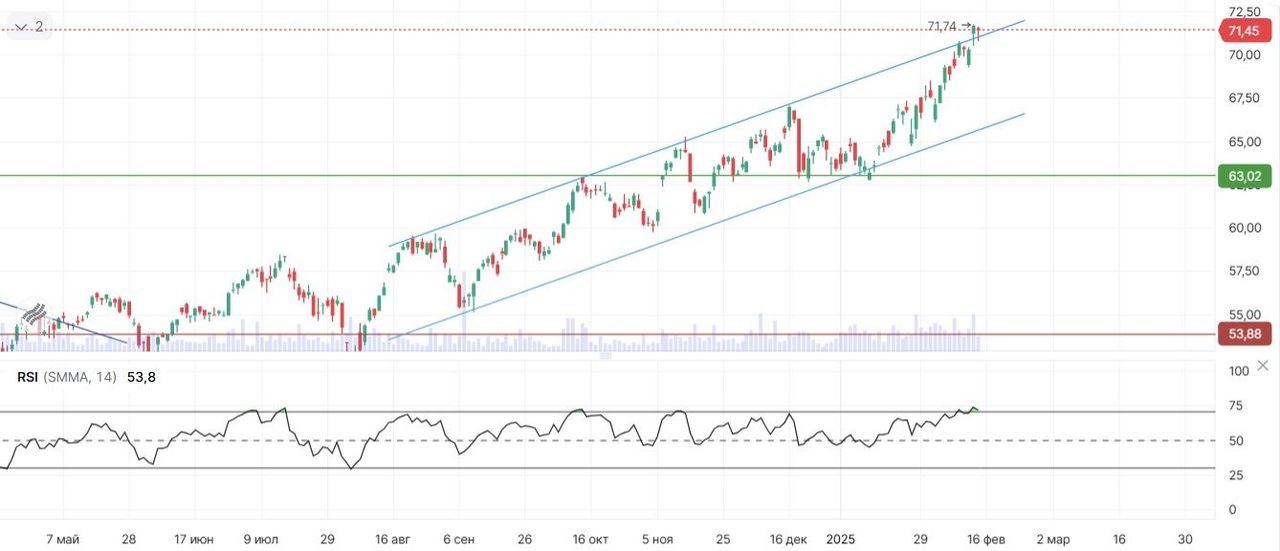
Task: Click the 16 окт date on time axis
Action: click(x=591, y=539)
